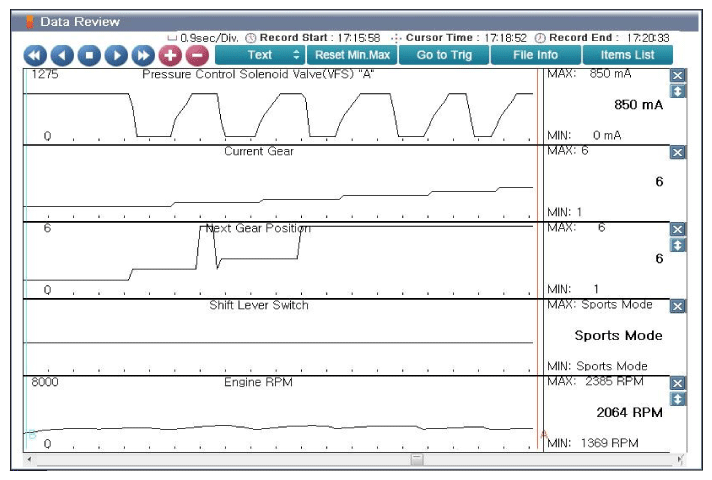Toggle scale arrows for Next Gear Position graph

coord(677,245)
